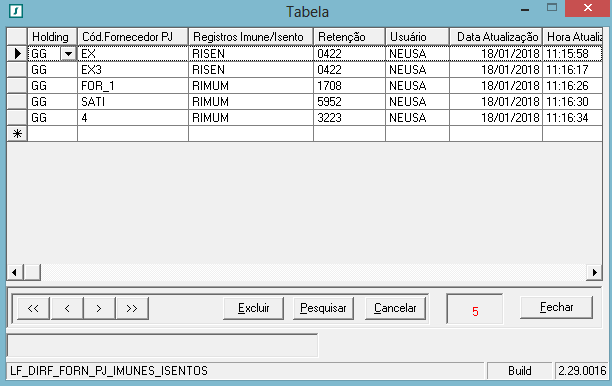Select the Retenção cell 3223
Viewport: 612px width, 386px height.
[349, 117]
